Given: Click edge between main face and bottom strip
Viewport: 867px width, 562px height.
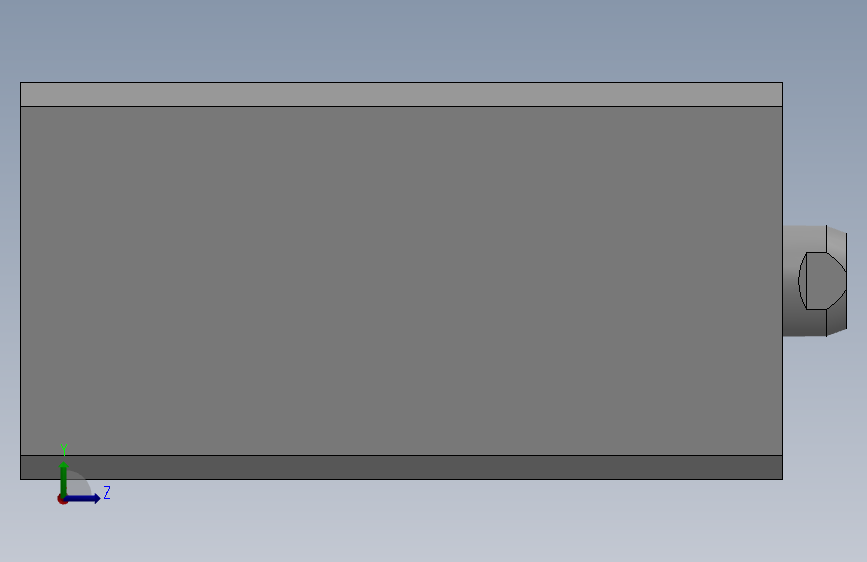Looking at the screenshot, I should pyautogui.click(x=401, y=456).
